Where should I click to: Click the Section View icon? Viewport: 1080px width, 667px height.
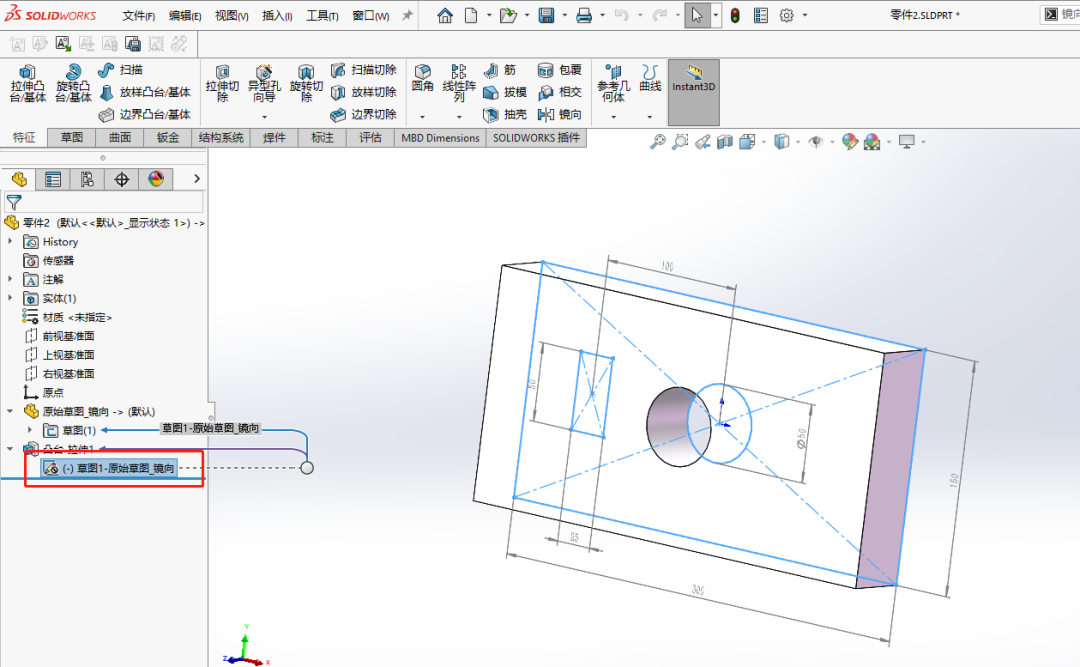(725, 142)
